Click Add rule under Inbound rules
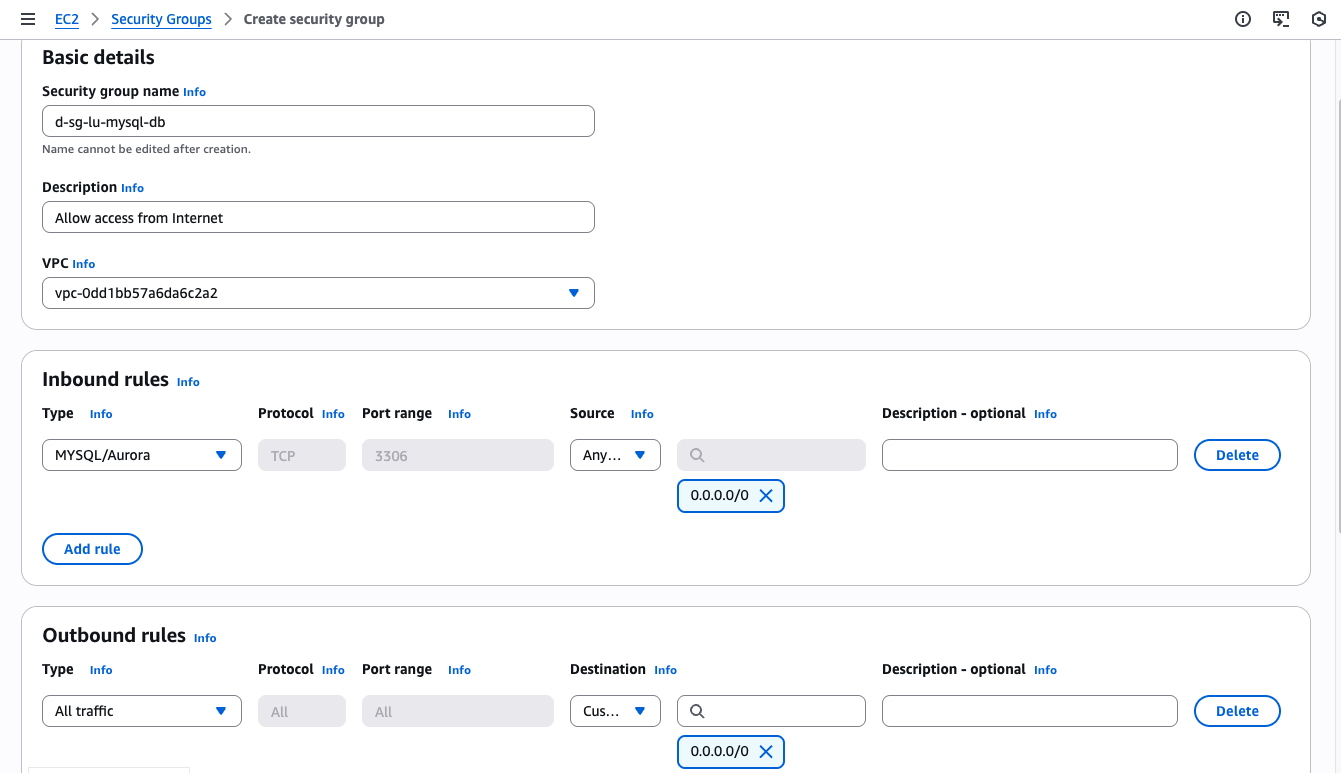1341x773 pixels. click(x=92, y=549)
